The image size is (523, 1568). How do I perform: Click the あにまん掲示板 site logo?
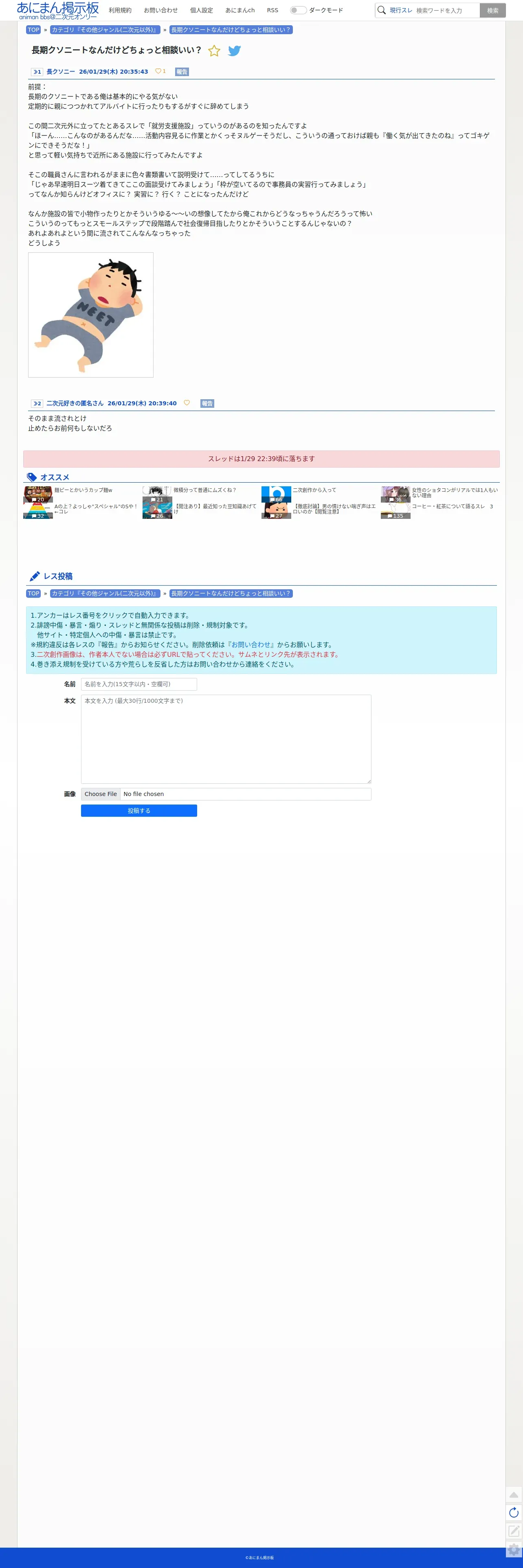58,10
